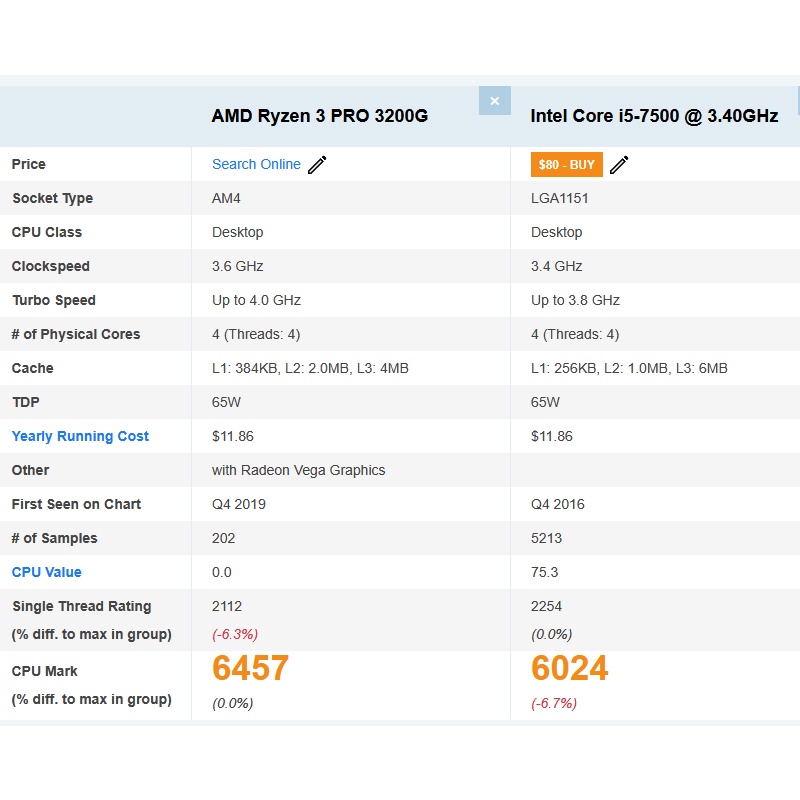
Task: Open the CPU Value link
Action: pyautogui.click(x=46, y=572)
